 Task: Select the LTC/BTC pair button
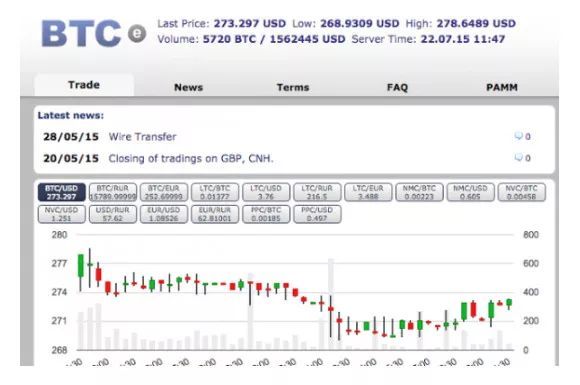click(215, 192)
